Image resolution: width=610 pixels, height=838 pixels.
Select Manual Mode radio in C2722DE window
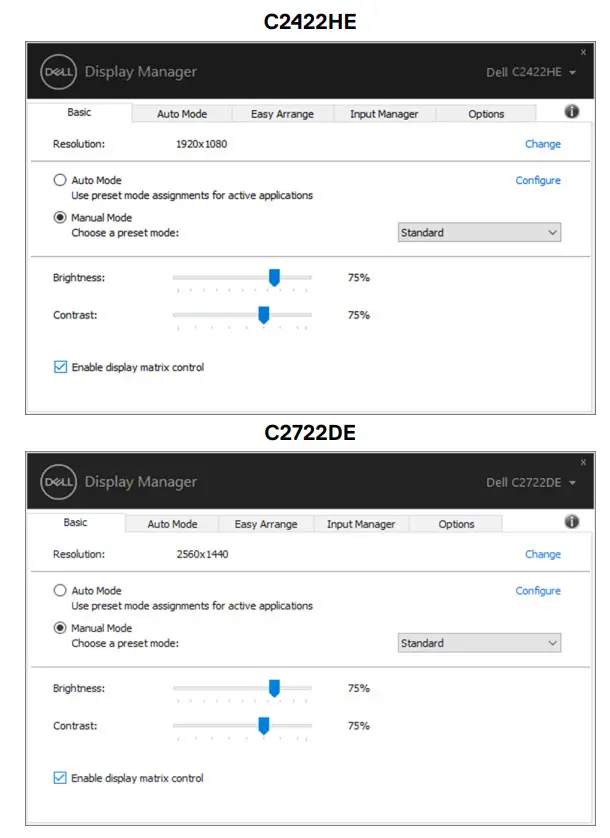coord(60,628)
